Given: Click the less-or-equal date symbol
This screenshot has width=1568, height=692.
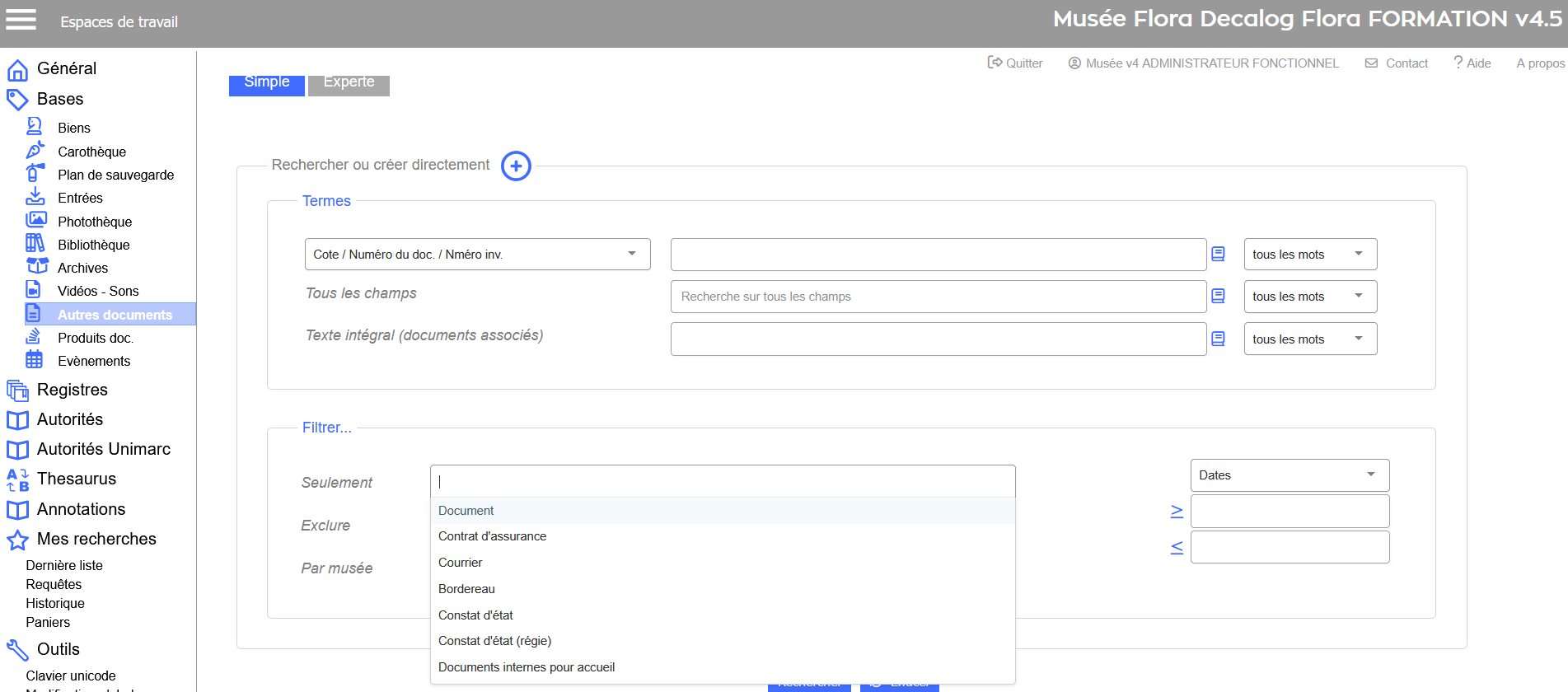Looking at the screenshot, I should (1177, 547).
